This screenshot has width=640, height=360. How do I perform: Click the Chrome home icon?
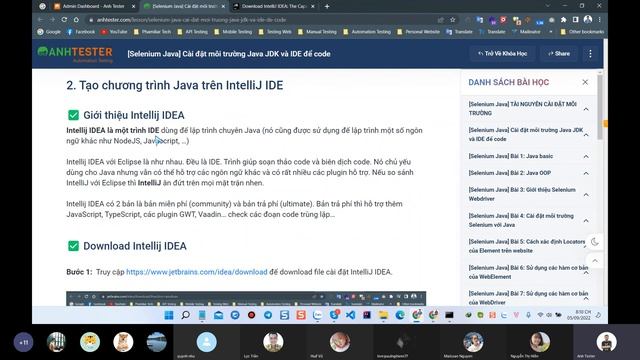[x=76, y=20]
